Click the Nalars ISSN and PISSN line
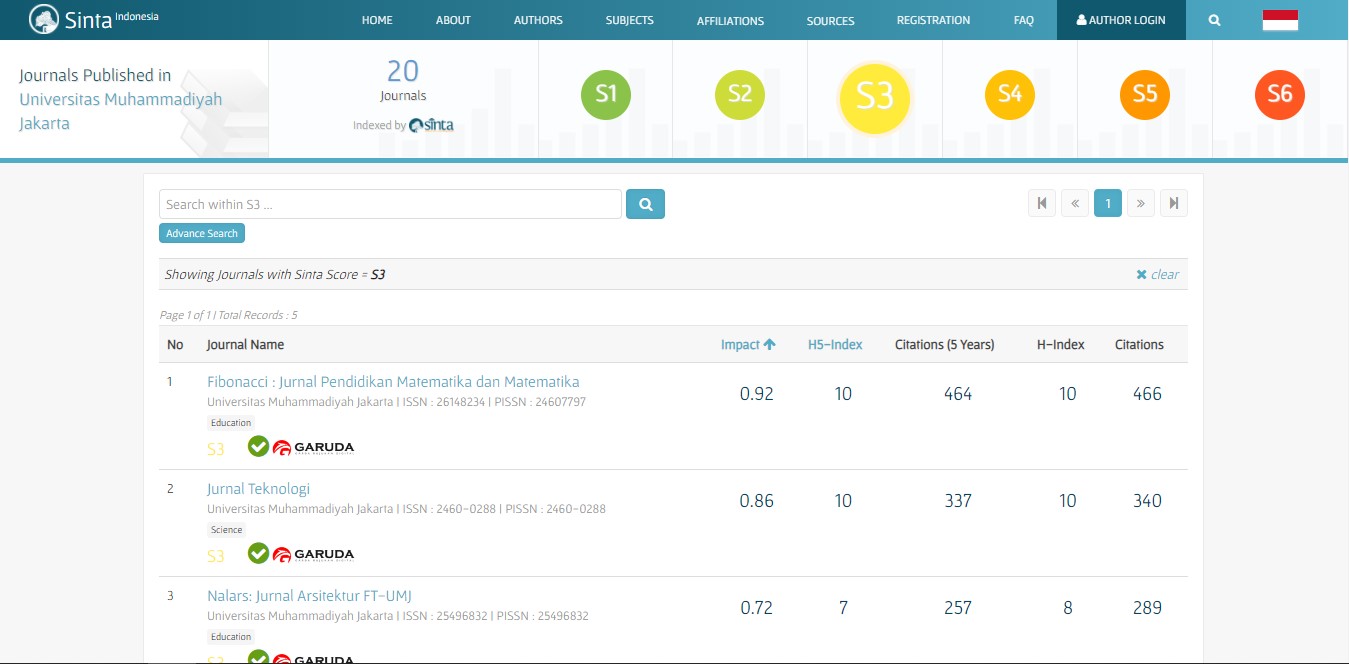Image resolution: width=1349 pixels, height=664 pixels. tap(398, 616)
